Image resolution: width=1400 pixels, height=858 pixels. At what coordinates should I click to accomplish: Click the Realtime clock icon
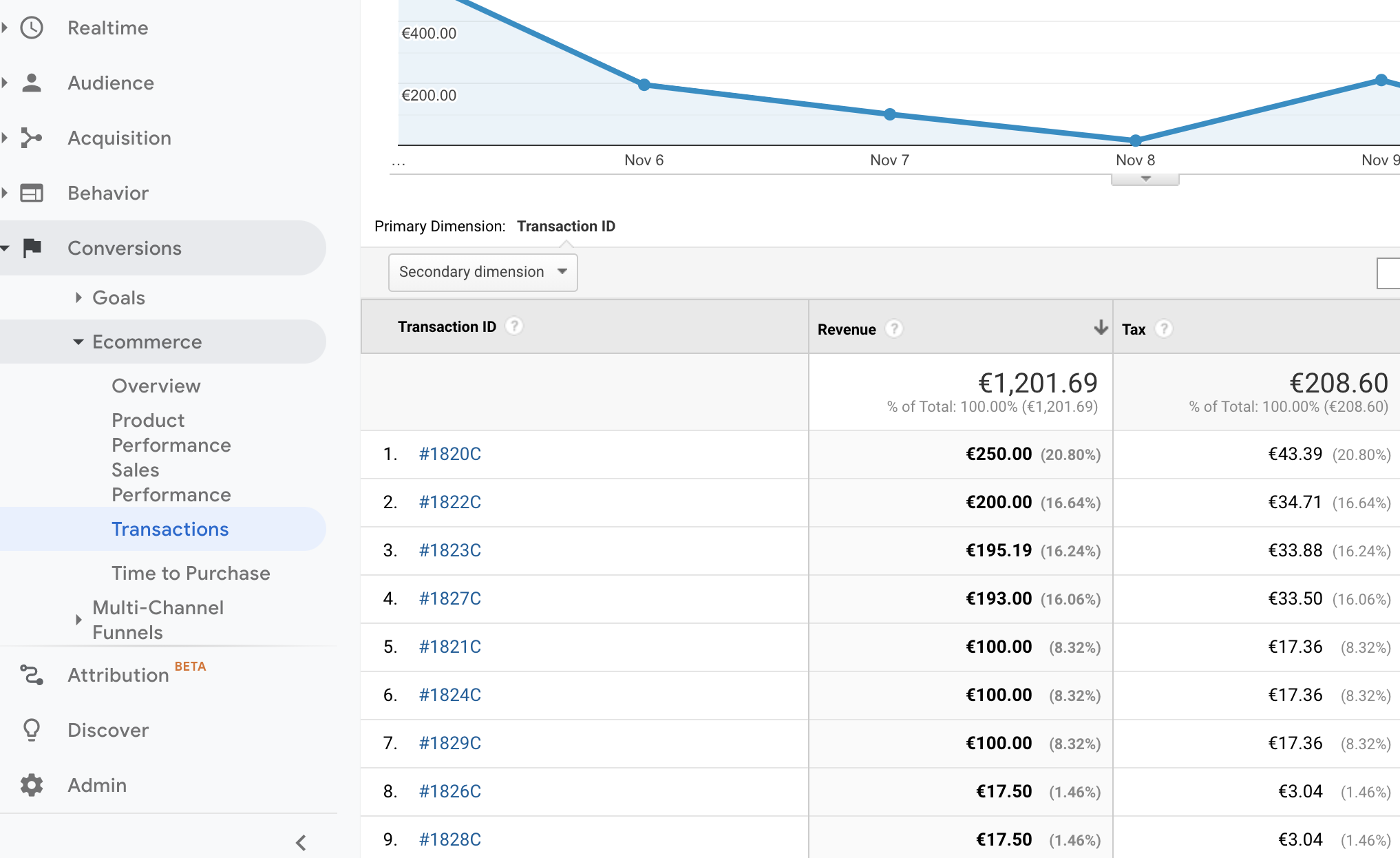point(32,28)
